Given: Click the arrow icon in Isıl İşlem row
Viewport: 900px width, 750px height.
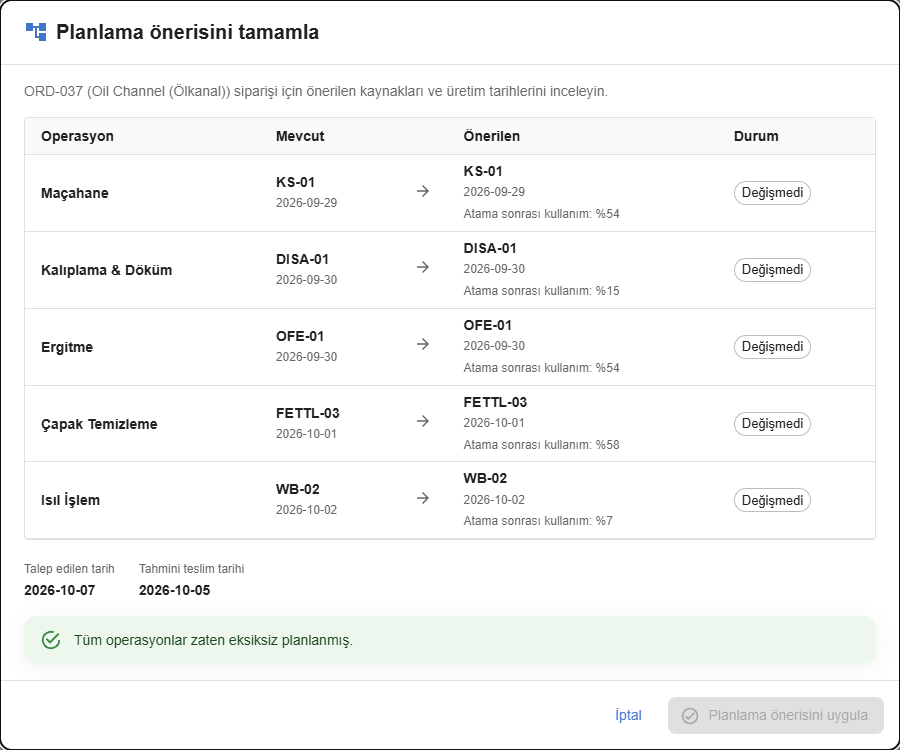Looking at the screenshot, I should pos(423,498).
